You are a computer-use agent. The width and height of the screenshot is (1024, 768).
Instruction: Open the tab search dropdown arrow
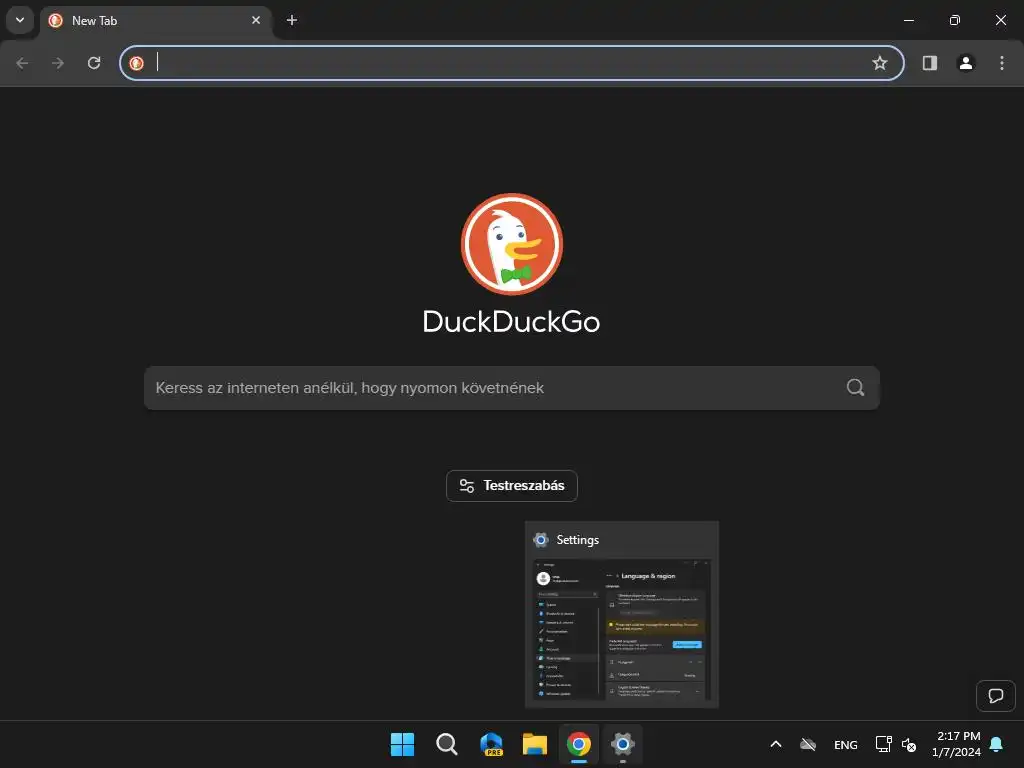[x=20, y=20]
